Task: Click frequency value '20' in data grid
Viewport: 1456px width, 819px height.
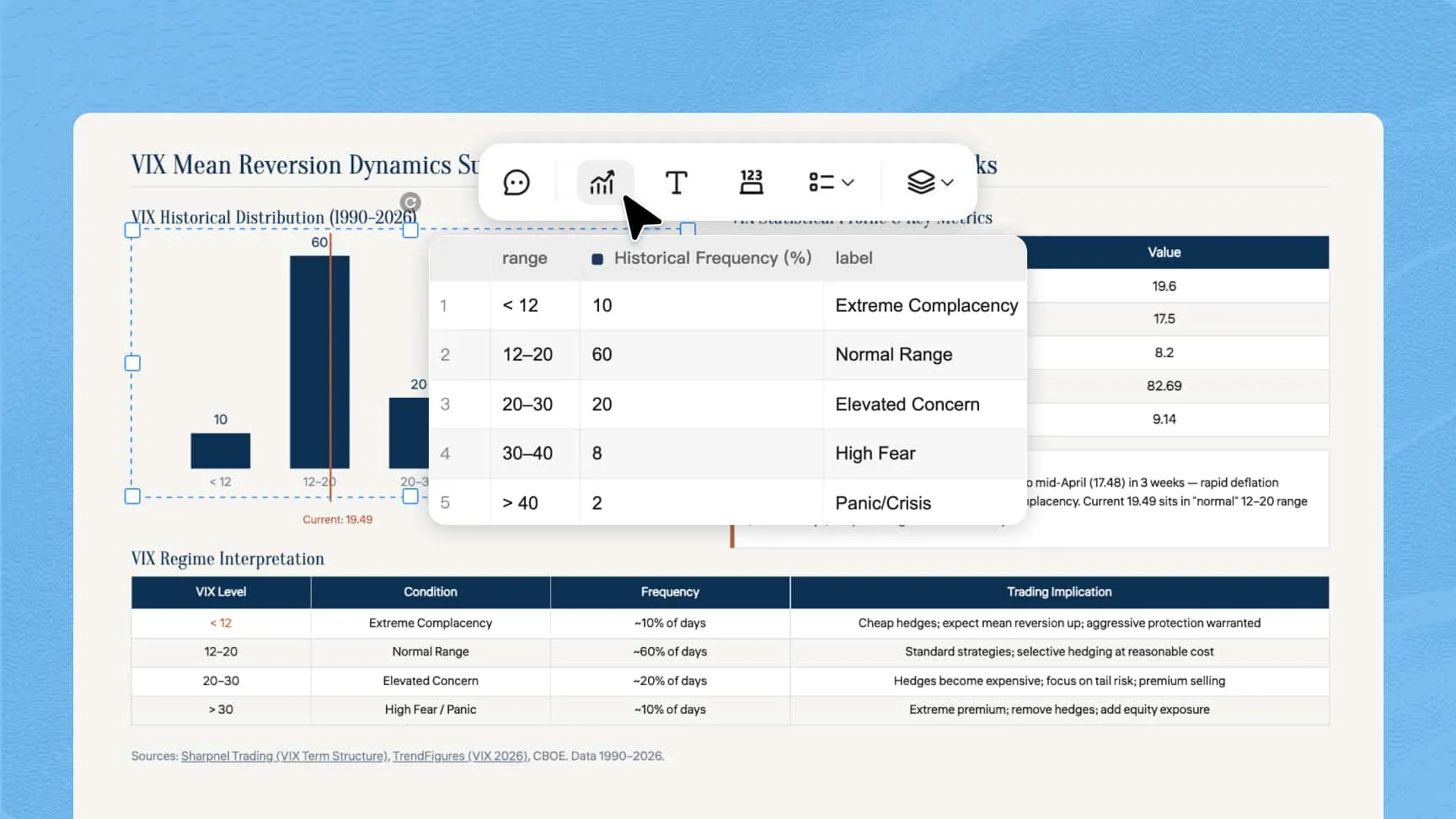Action: point(701,404)
